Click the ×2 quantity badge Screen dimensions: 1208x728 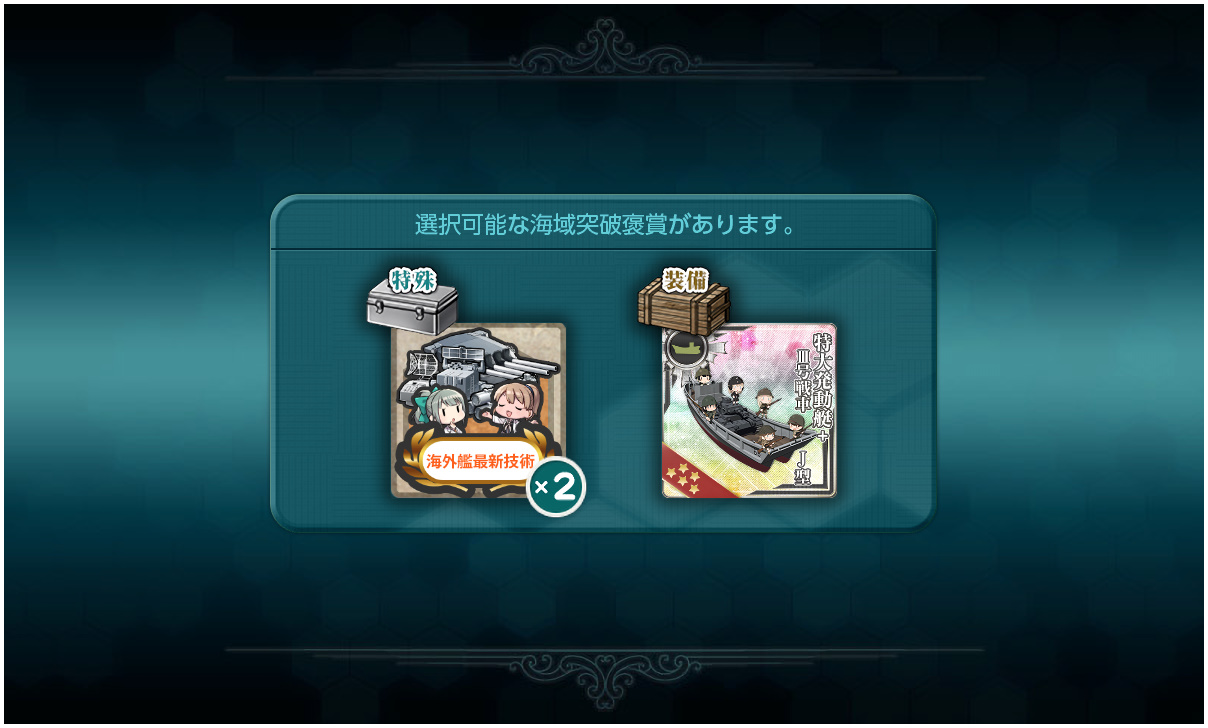(555, 487)
